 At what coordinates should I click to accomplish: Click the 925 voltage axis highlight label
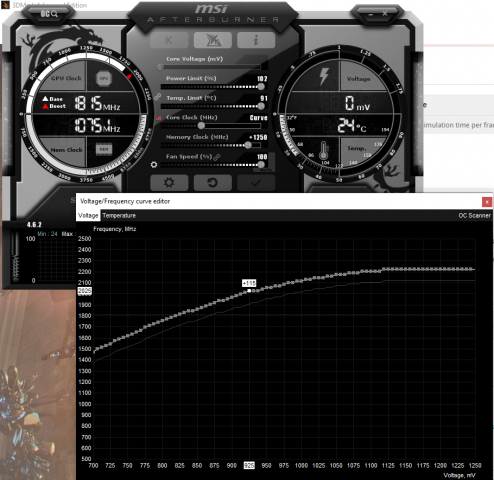(x=249, y=465)
